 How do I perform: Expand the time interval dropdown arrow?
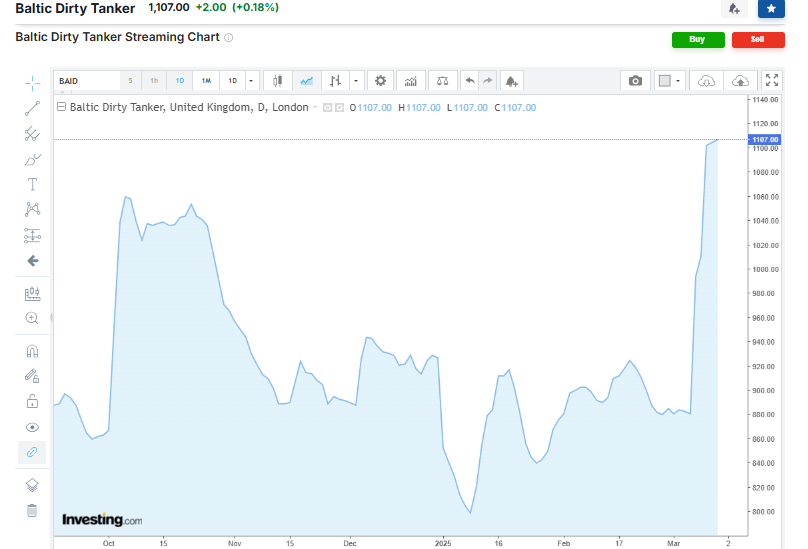[x=251, y=80]
